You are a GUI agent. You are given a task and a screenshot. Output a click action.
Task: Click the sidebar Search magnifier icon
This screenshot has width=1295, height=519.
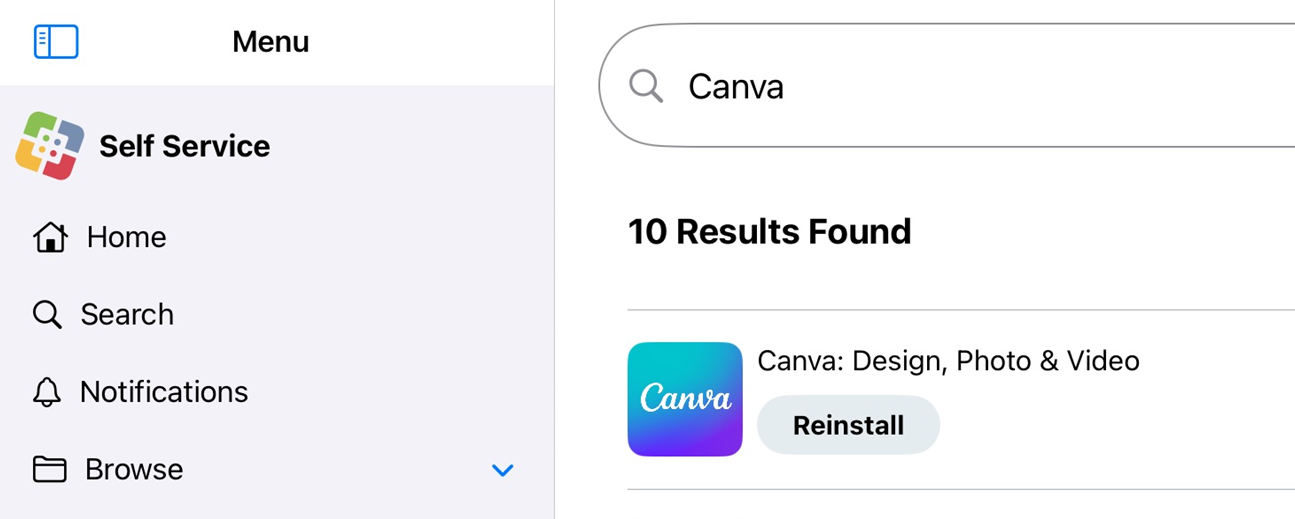point(47,314)
